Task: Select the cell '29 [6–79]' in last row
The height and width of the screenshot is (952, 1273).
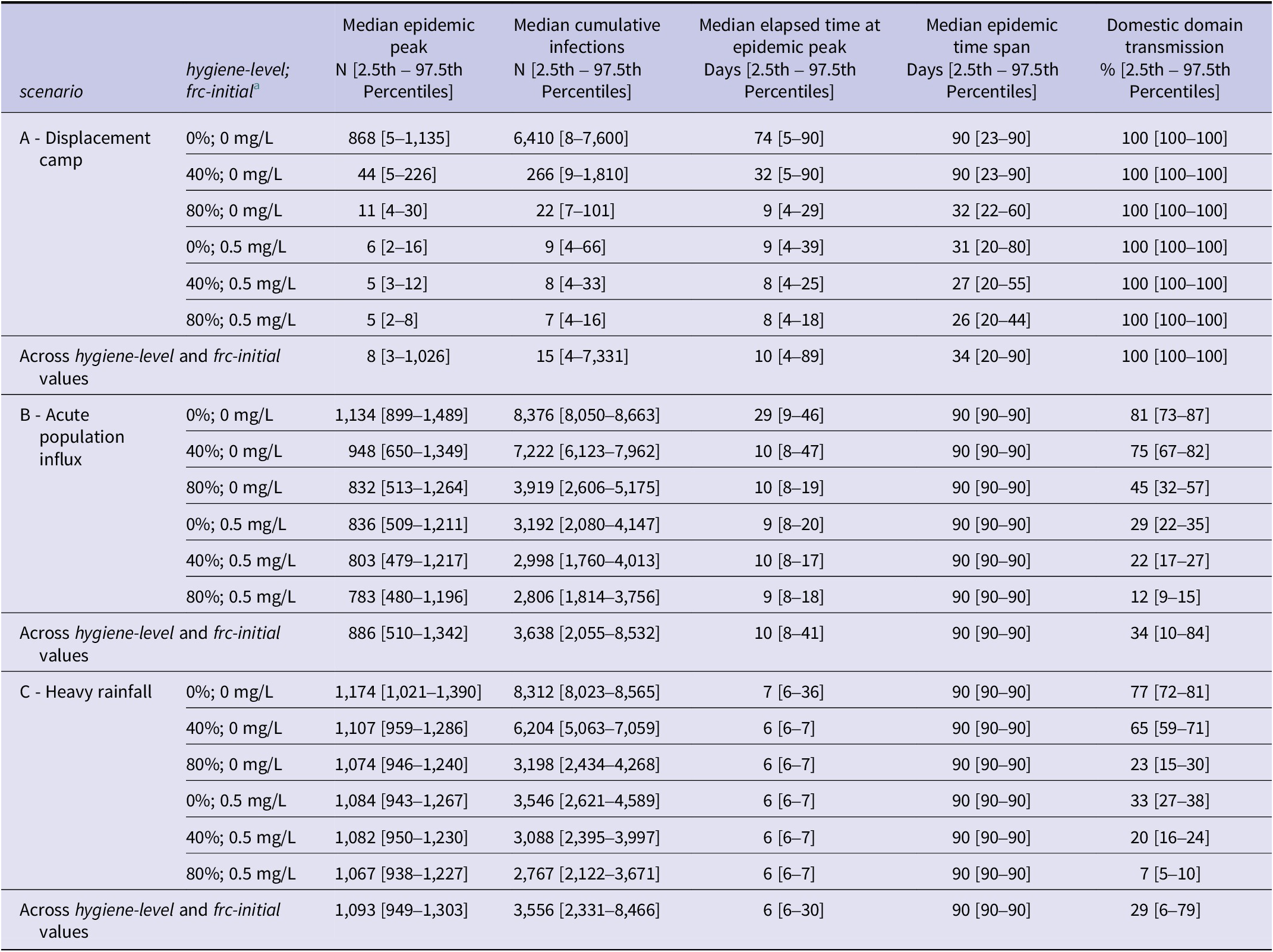Action: coord(1165,910)
